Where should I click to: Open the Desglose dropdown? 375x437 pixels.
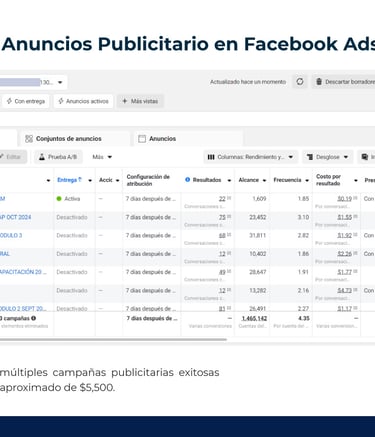tap(327, 157)
